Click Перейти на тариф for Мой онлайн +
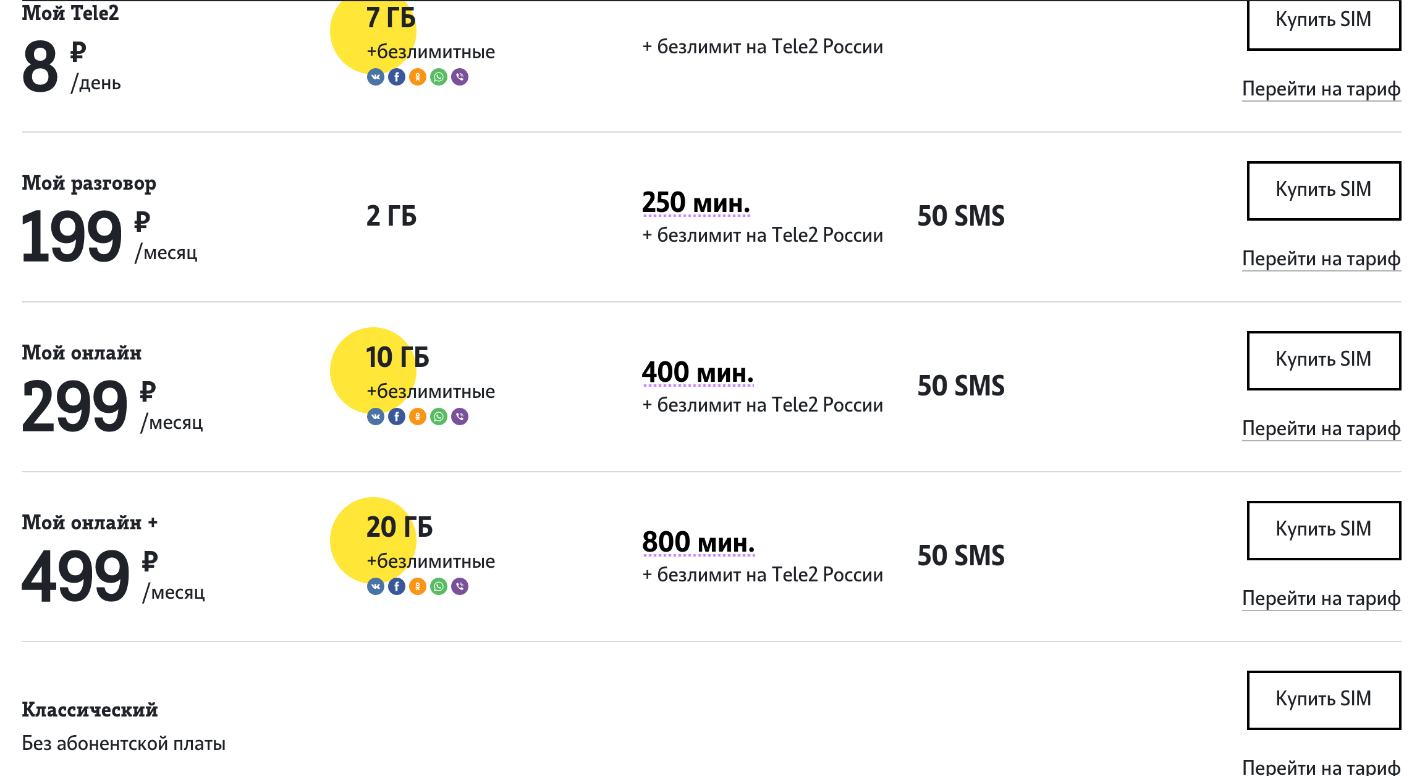This screenshot has width=1425, height=776. coord(1321,599)
